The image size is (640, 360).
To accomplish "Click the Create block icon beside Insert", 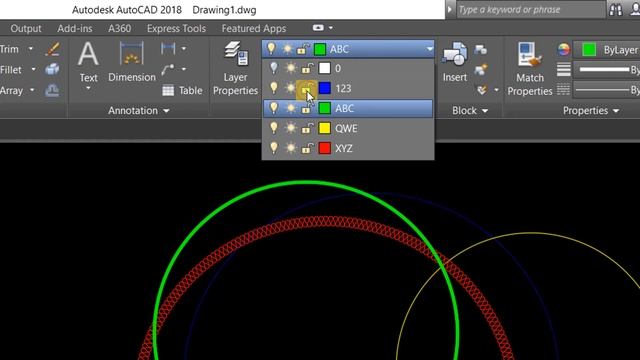I will tap(481, 49).
